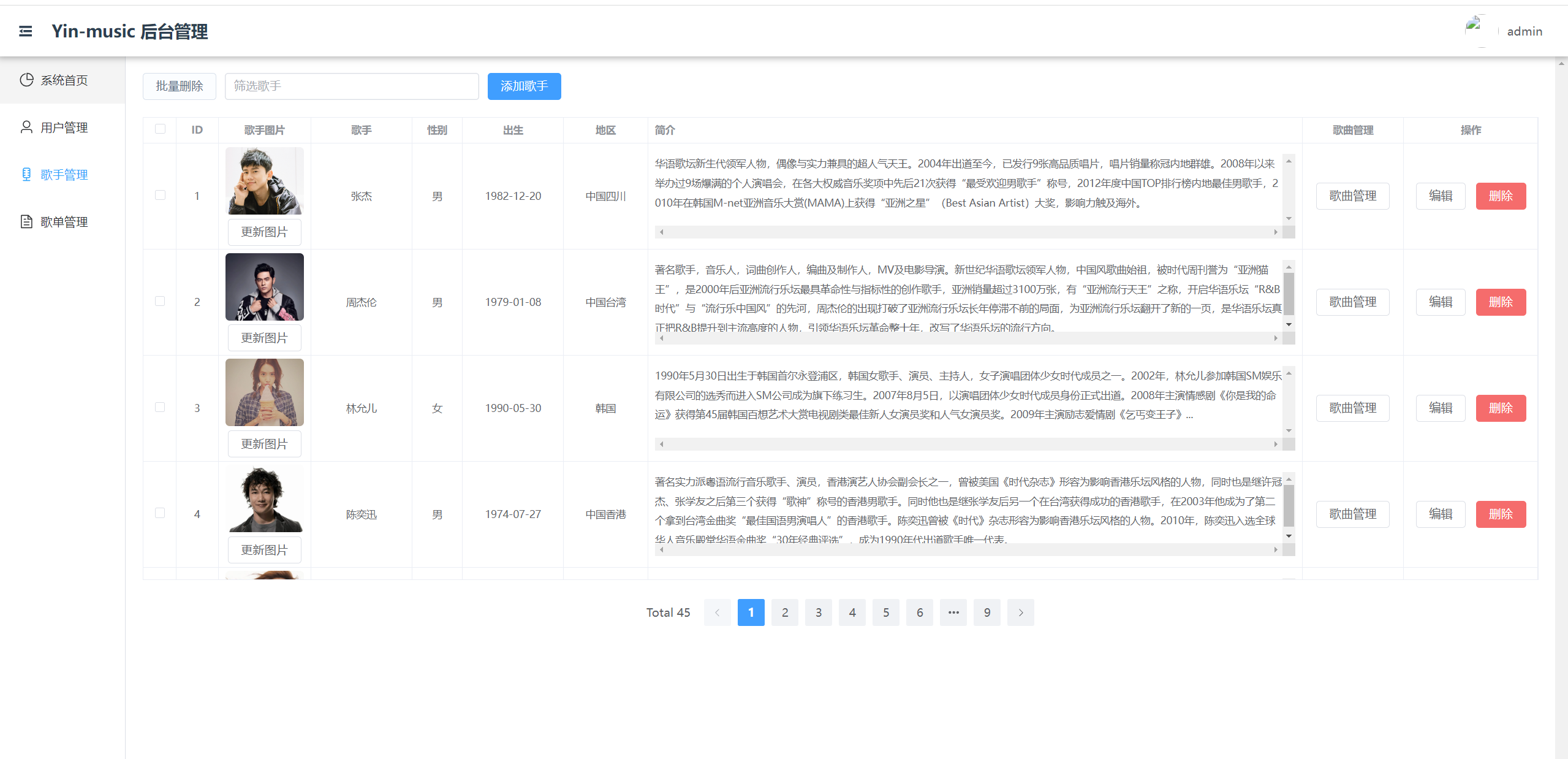Click red 删除 button for 张杰
The width and height of the screenshot is (1568, 759).
(1501, 196)
